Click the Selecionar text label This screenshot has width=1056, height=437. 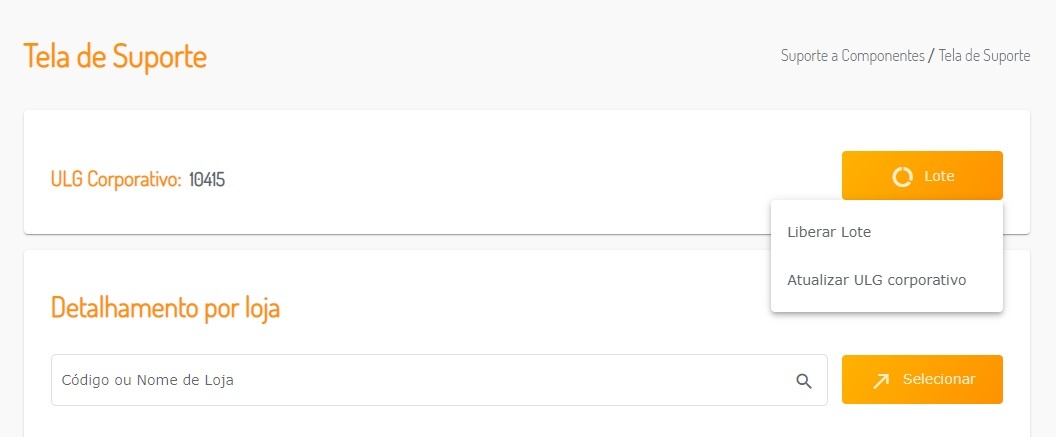click(x=938, y=380)
